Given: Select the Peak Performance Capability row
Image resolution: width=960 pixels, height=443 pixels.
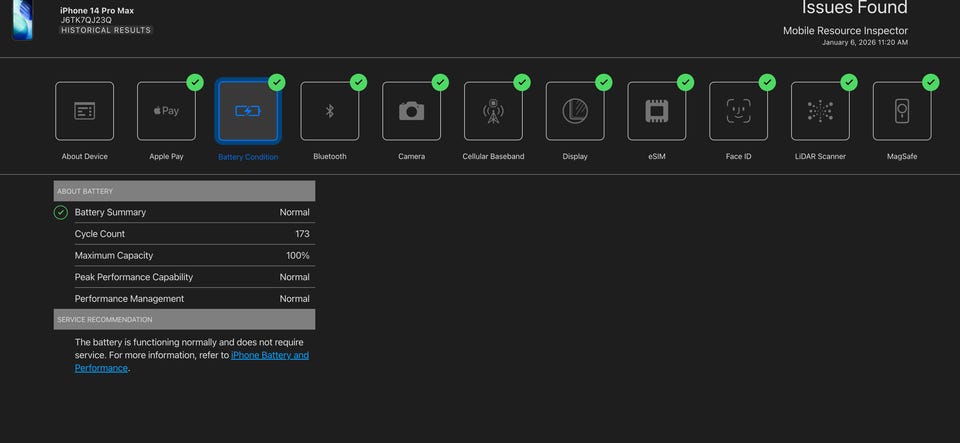Looking at the screenshot, I should pos(195,277).
